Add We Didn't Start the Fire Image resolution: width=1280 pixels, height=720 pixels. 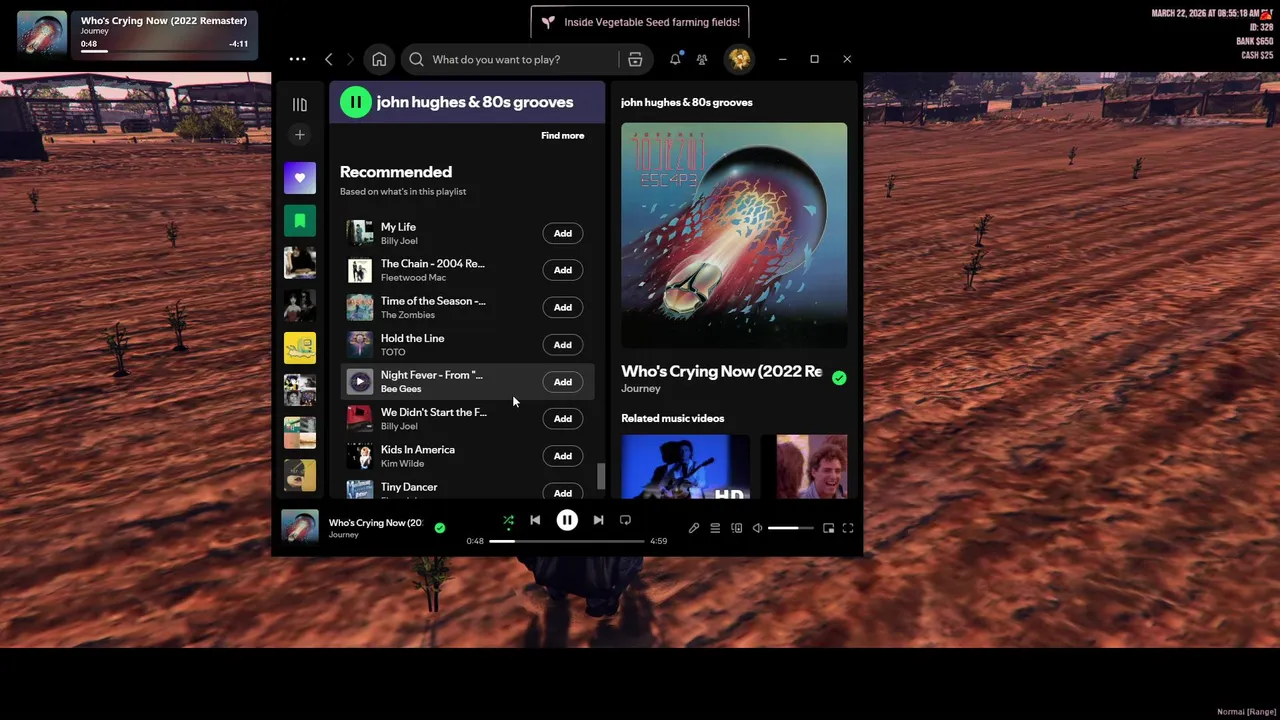click(x=563, y=419)
